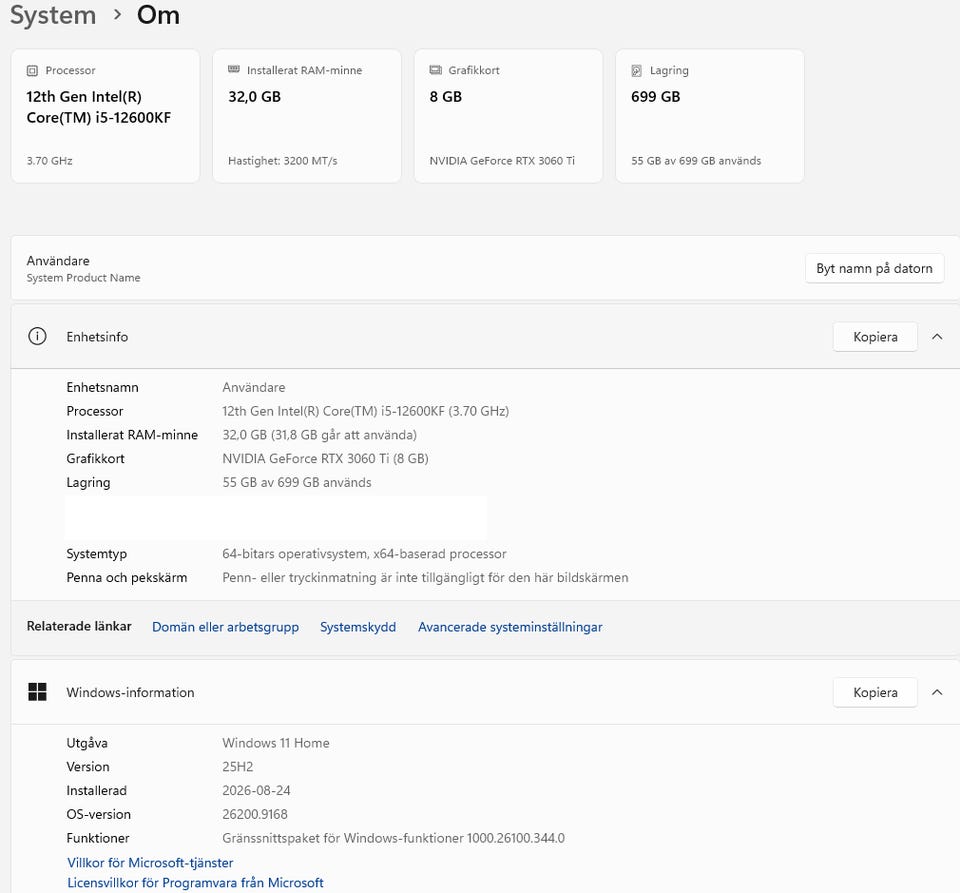The image size is (960, 893).
Task: Open Systemskydd link
Action: (x=358, y=627)
